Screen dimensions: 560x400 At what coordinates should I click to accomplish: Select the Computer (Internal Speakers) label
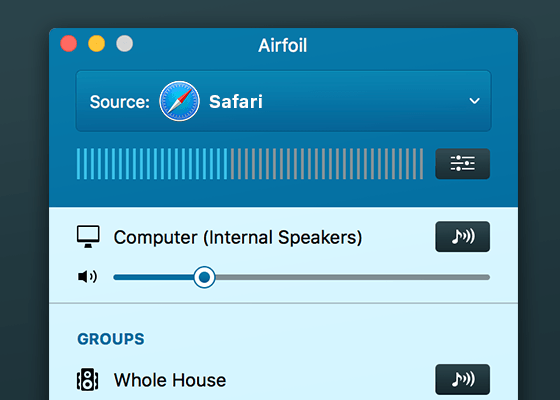coord(238,237)
